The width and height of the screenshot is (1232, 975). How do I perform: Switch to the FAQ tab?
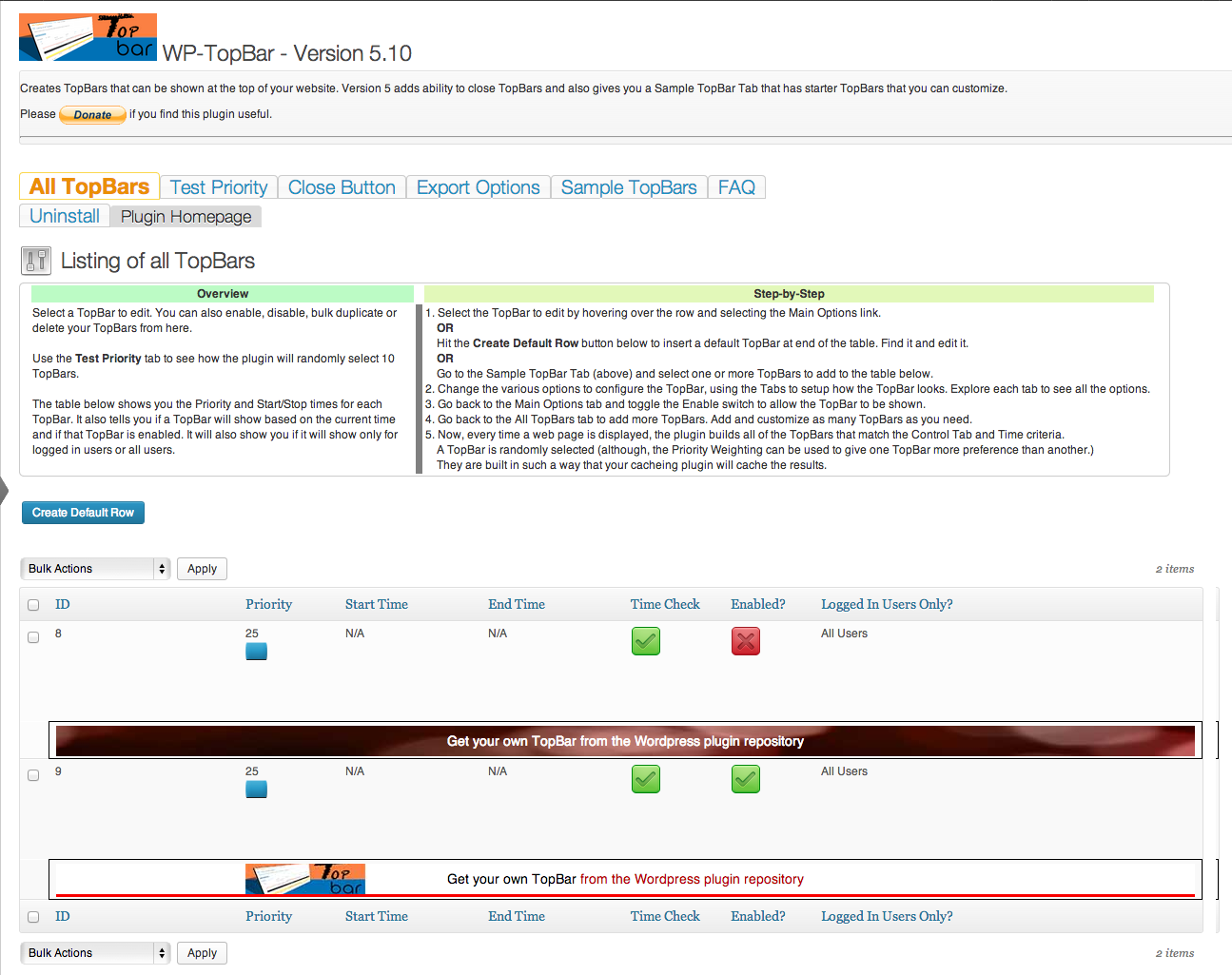(x=736, y=187)
